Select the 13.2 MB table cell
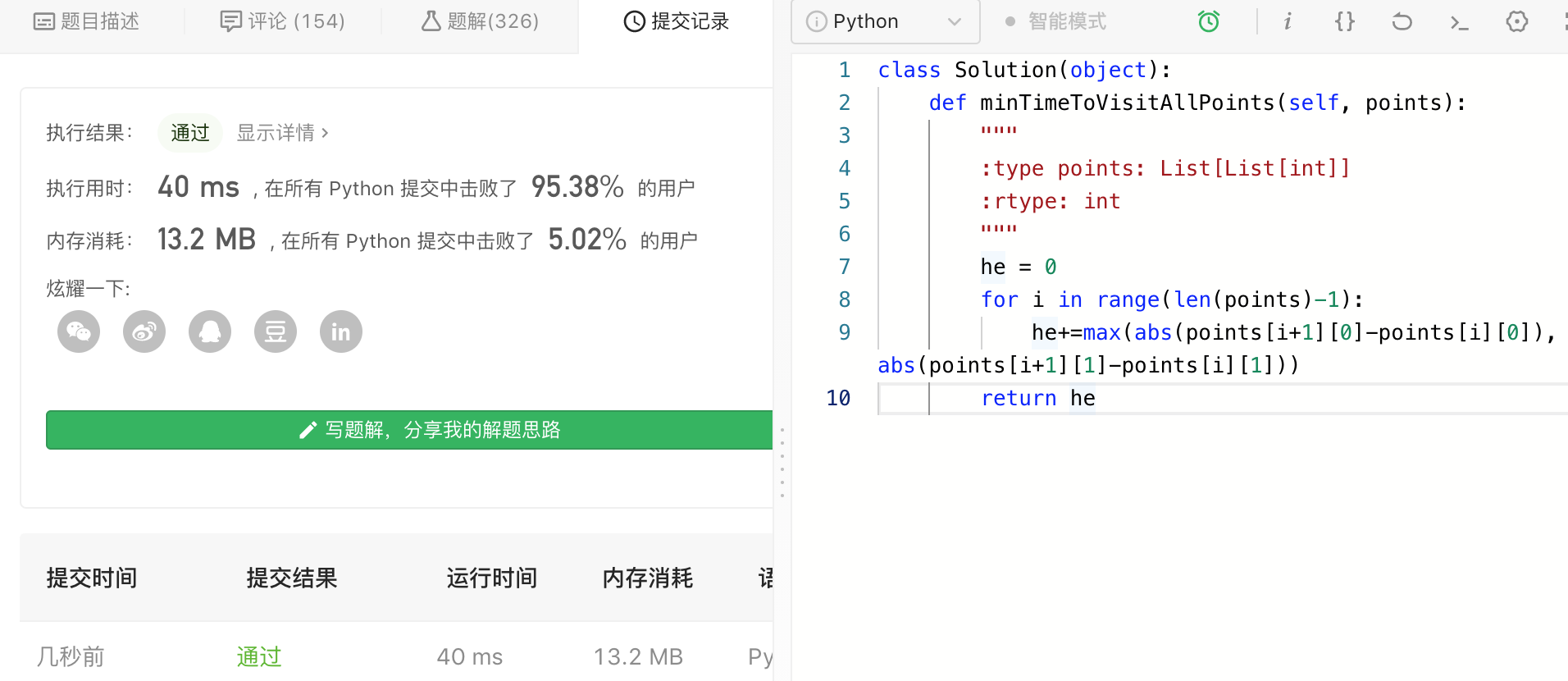Image resolution: width=1568 pixels, height=681 pixels. (x=638, y=656)
